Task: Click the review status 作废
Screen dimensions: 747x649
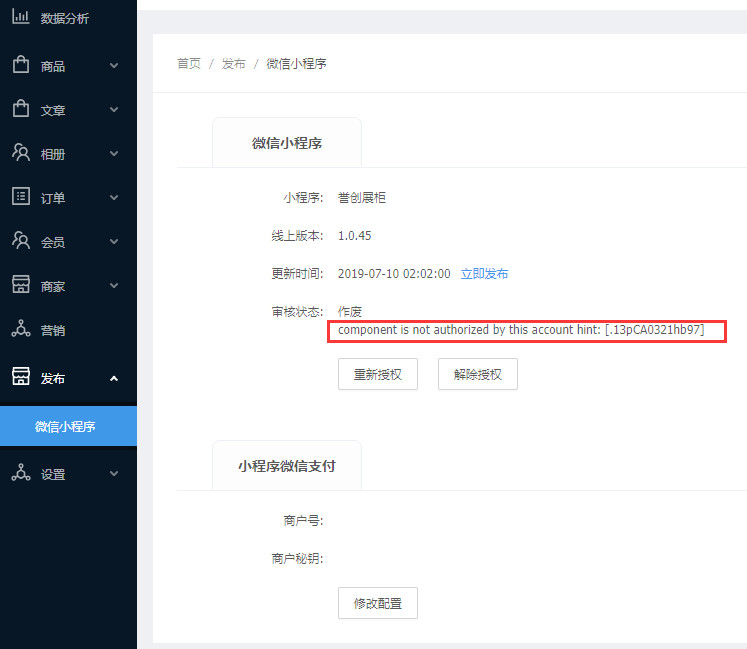Action: coord(350,312)
